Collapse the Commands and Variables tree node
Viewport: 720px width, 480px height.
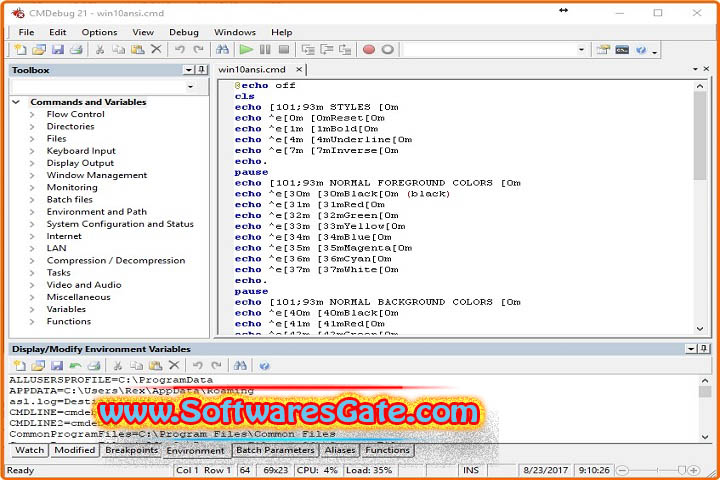[17, 102]
